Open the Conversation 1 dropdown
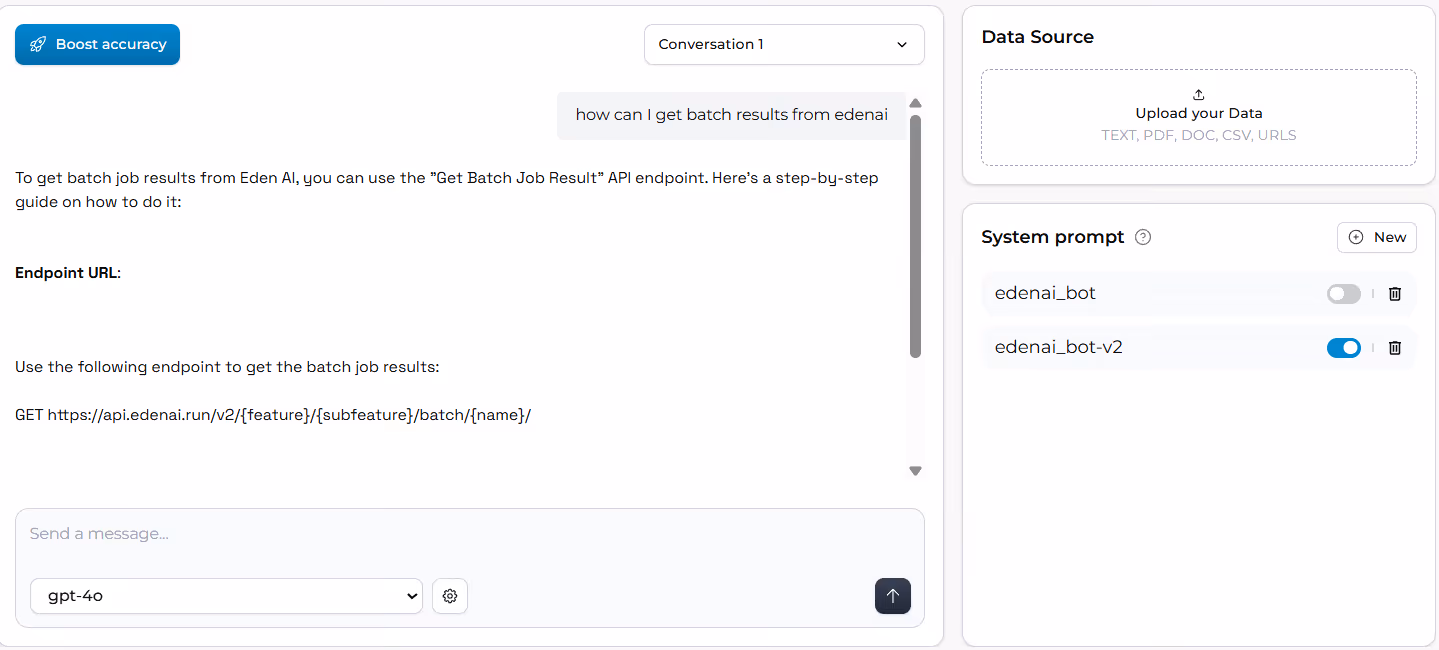Viewport: 1439px width, 650px height. pyautogui.click(x=784, y=45)
